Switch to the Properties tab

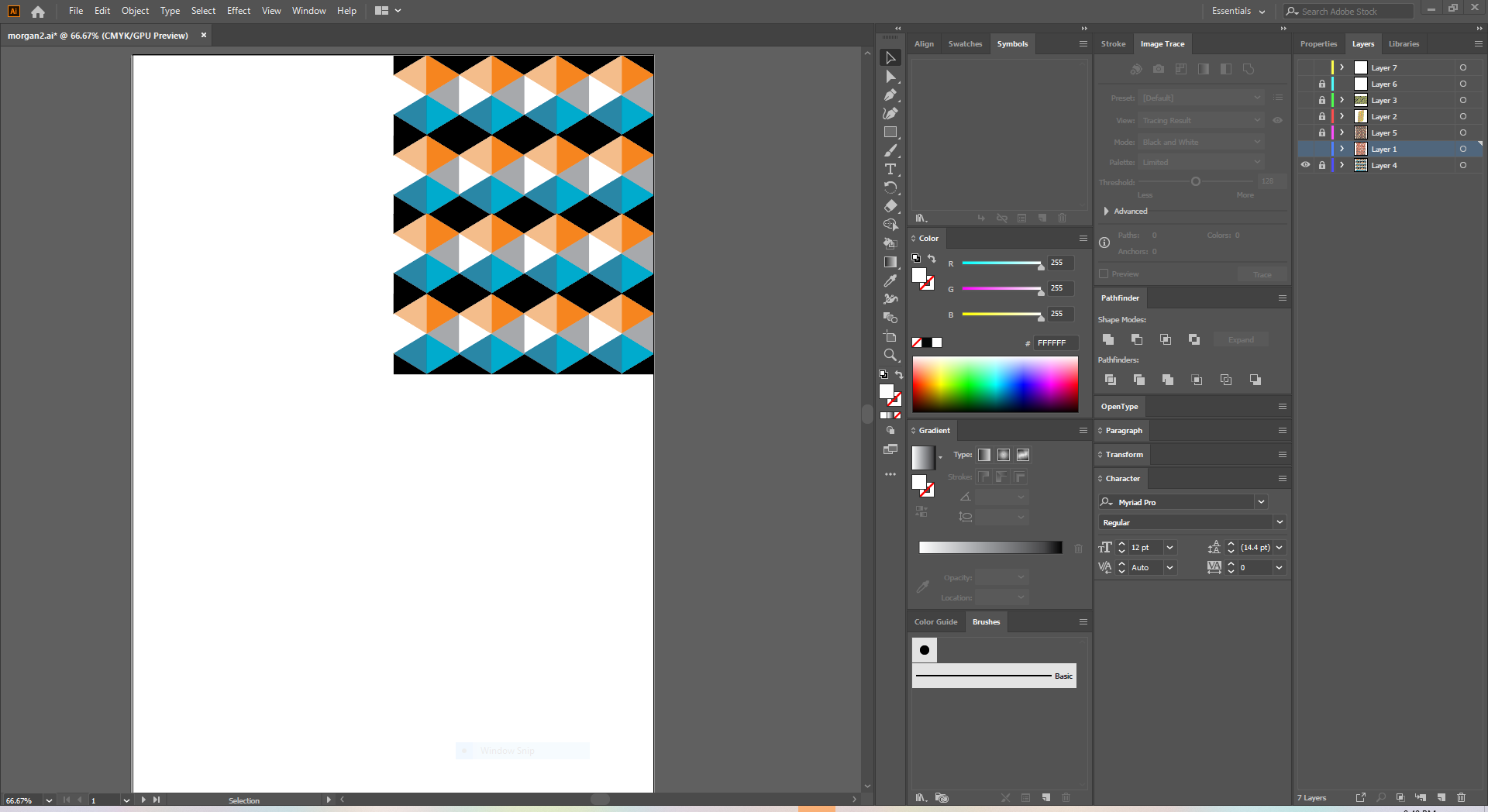(1318, 44)
